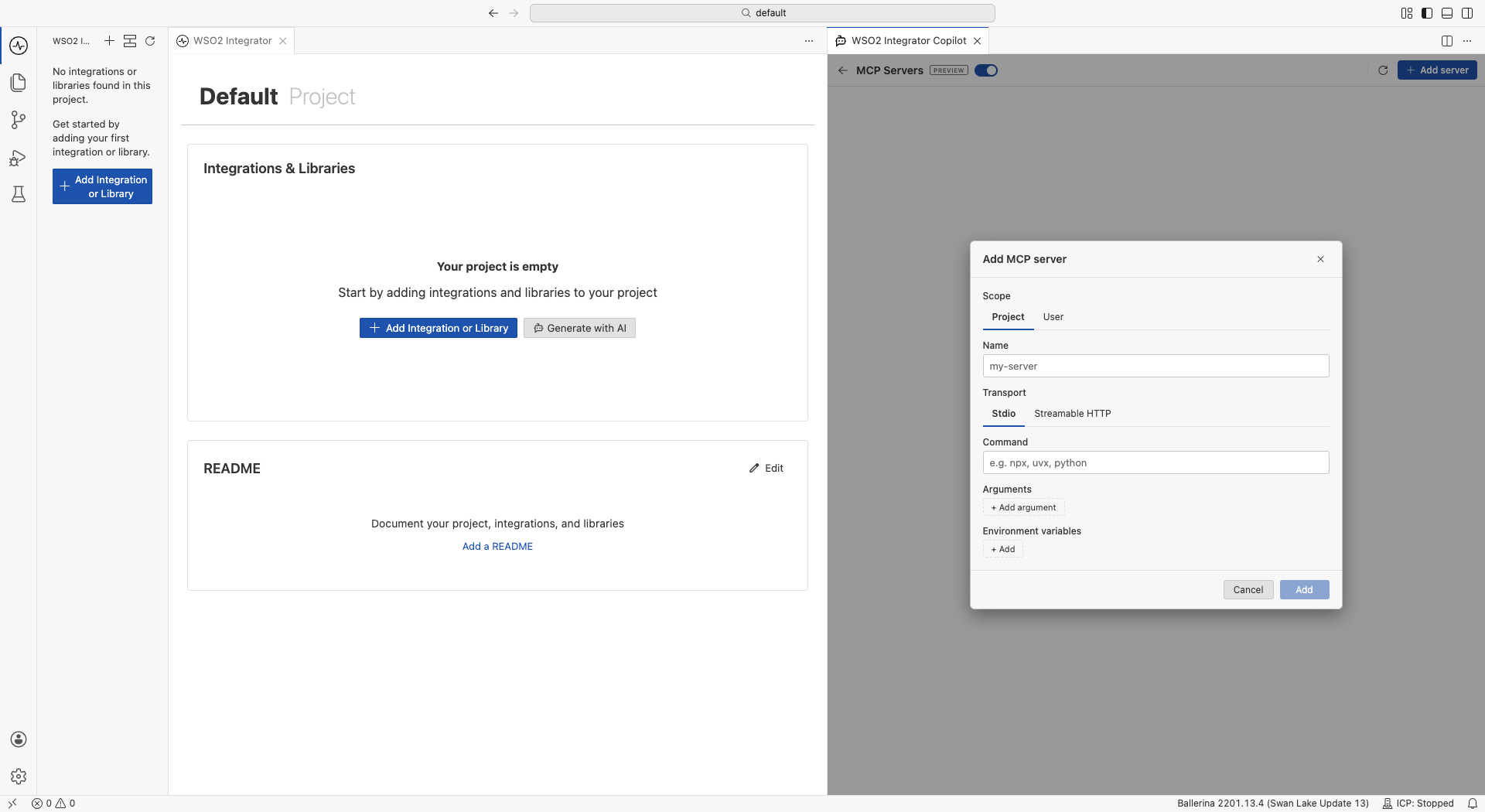Viewport: 1485px width, 812px height.
Task: Click the Add server button
Action: coord(1437,70)
